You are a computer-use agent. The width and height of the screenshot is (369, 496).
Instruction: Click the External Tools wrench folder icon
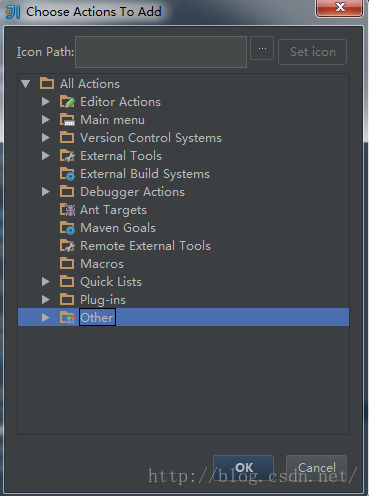click(67, 156)
